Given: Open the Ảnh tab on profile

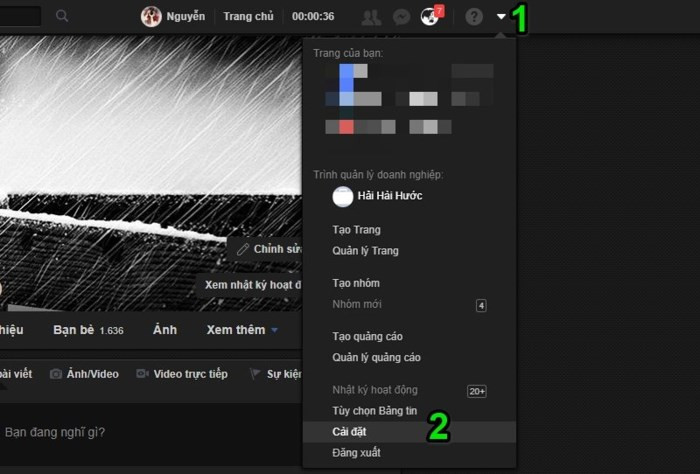Looking at the screenshot, I should (165, 330).
